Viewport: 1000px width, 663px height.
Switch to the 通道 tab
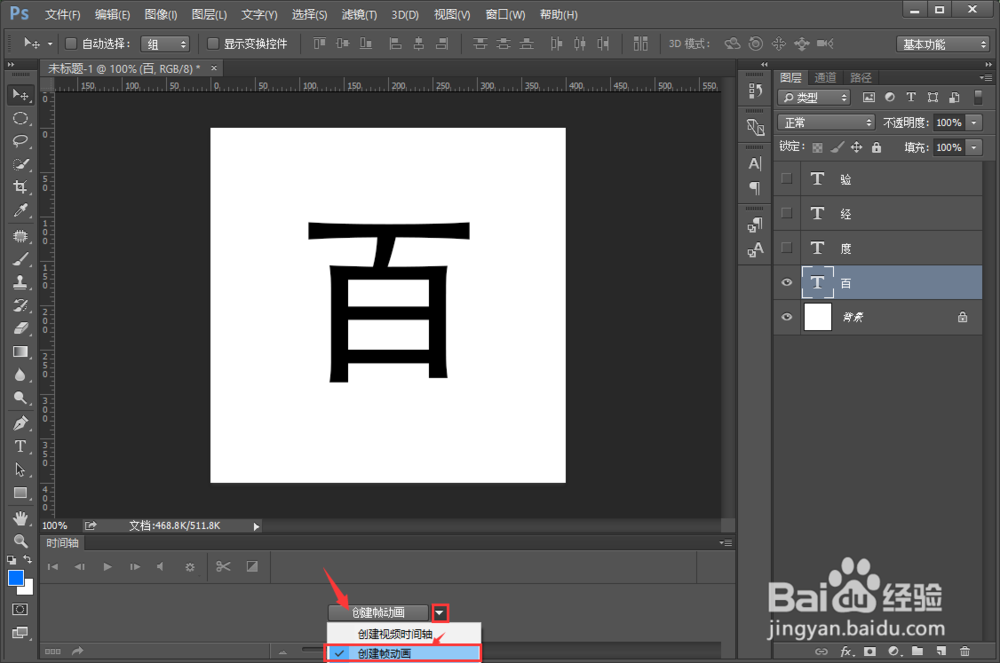pos(825,76)
